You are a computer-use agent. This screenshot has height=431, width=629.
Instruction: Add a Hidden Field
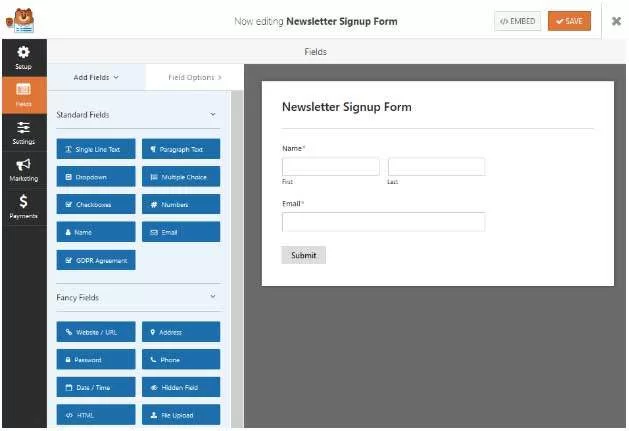tap(181, 387)
